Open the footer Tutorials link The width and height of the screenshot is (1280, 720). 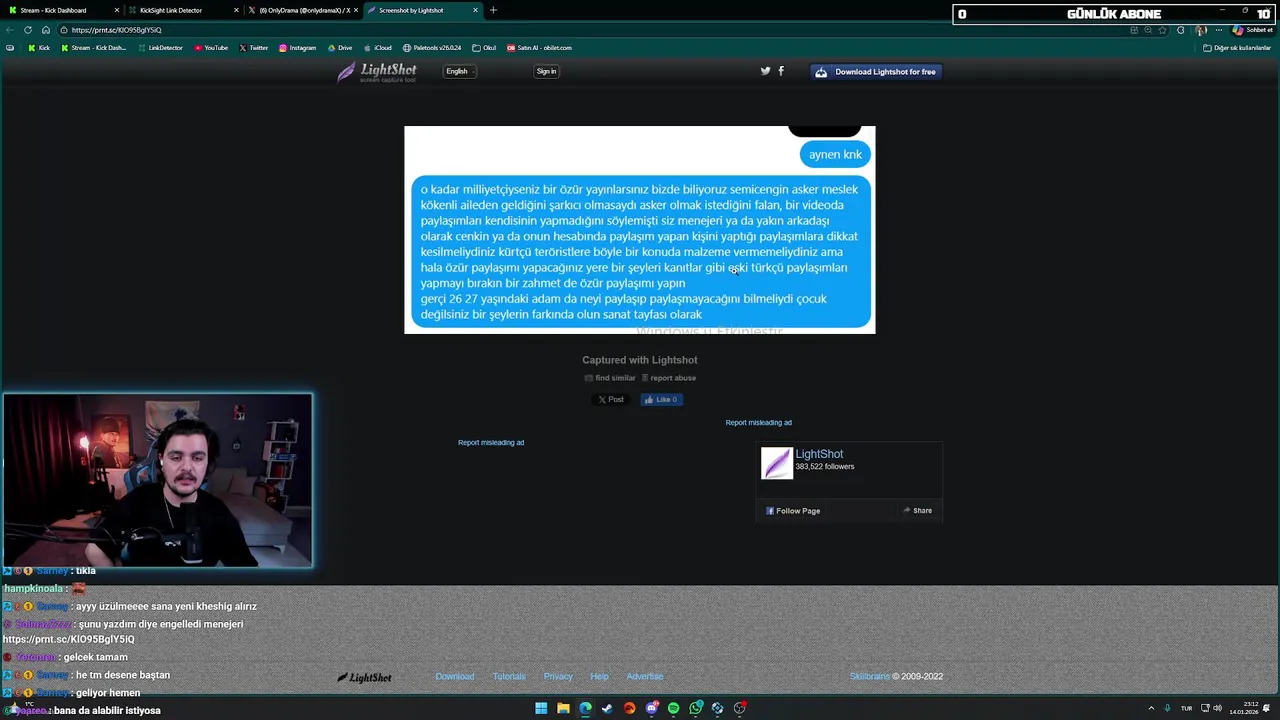tap(509, 677)
